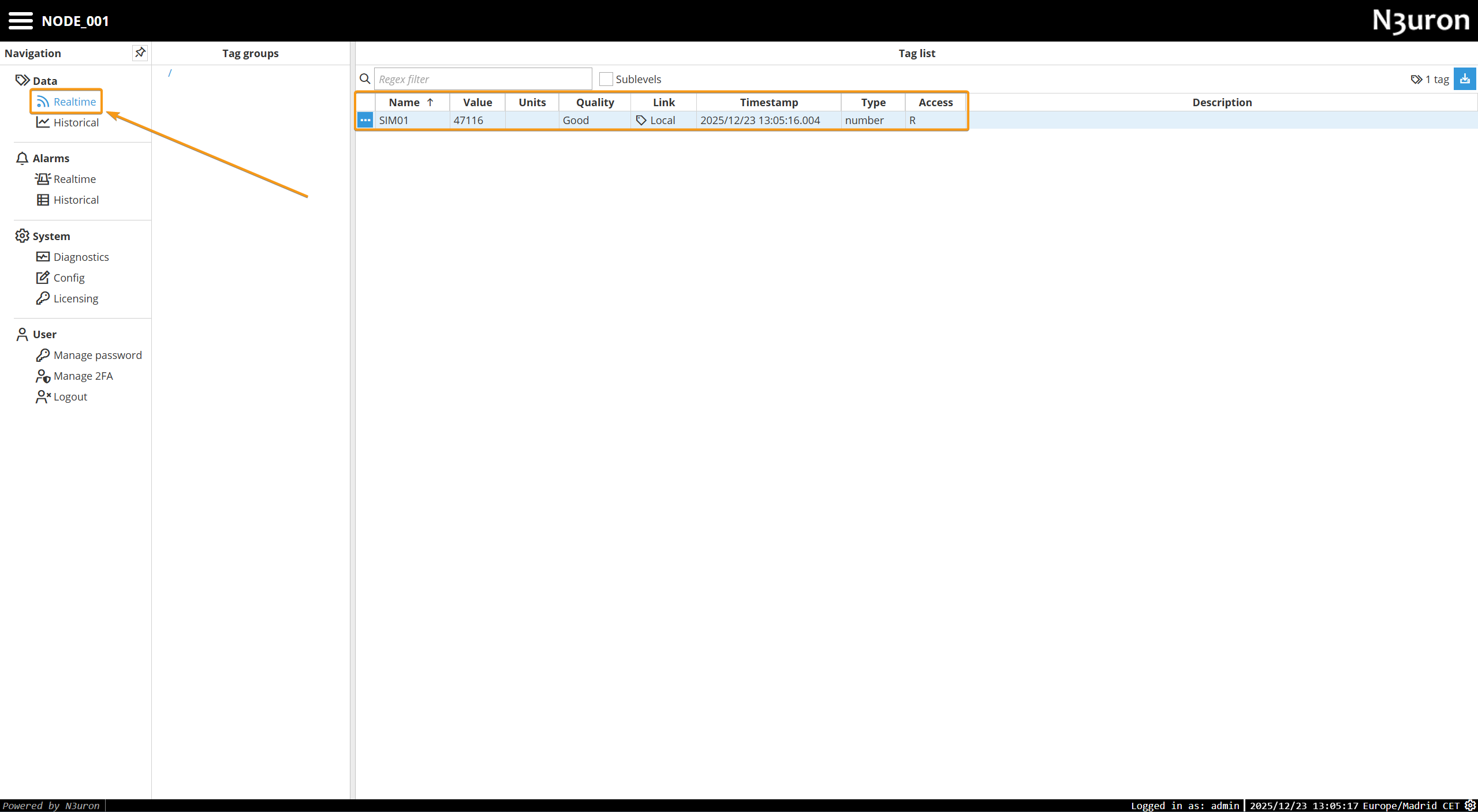Sort by Timestamp column header

tap(768, 102)
